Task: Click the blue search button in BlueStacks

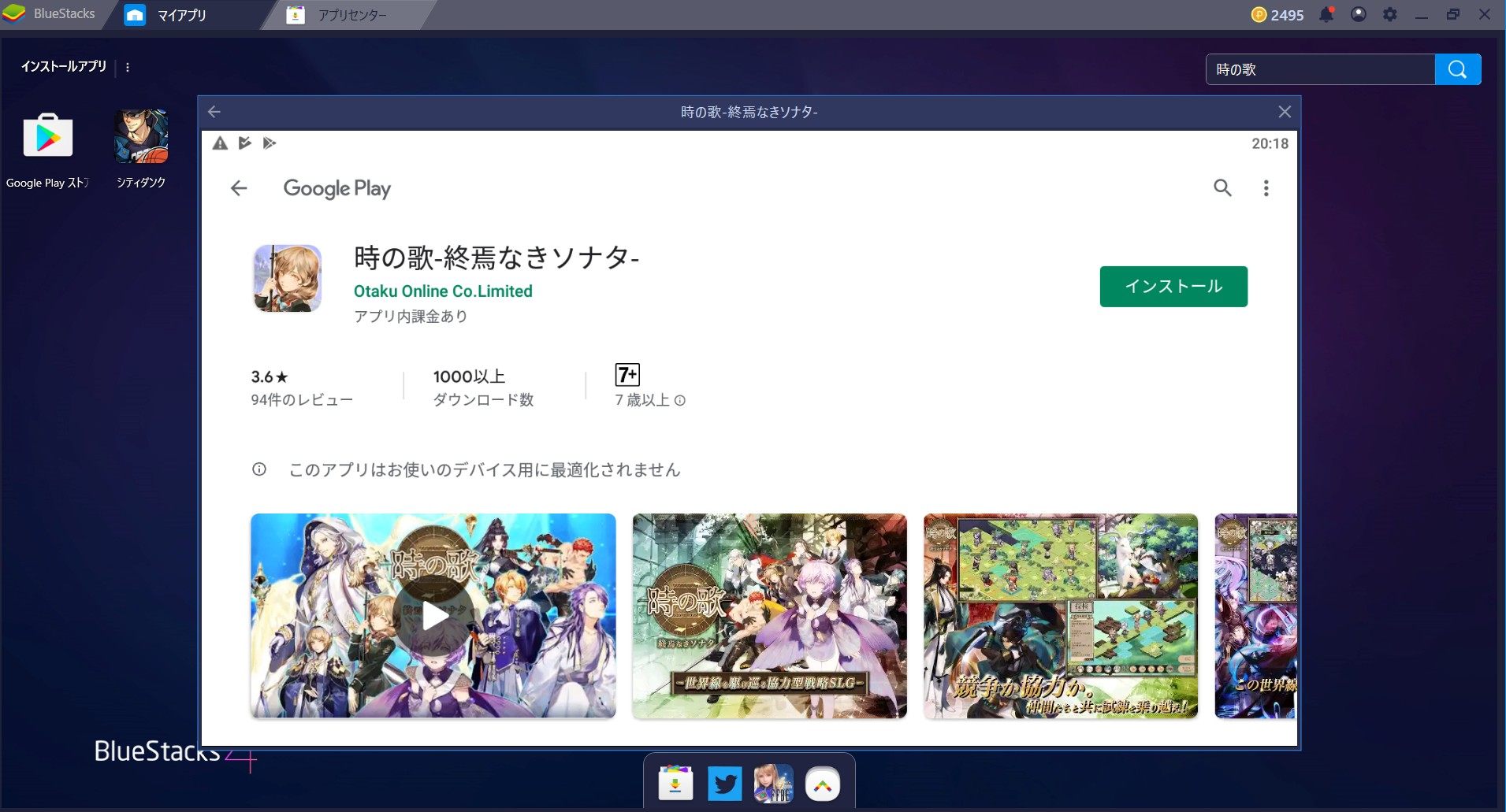Action: (1457, 69)
